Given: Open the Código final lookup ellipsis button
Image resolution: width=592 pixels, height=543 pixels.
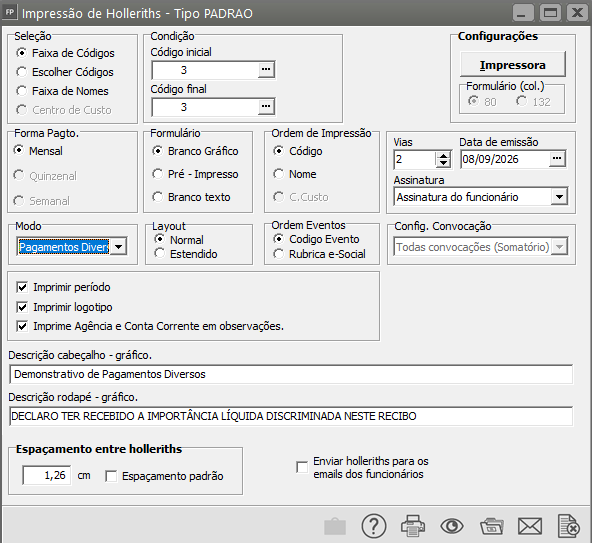Looking at the screenshot, I should click(x=266, y=107).
